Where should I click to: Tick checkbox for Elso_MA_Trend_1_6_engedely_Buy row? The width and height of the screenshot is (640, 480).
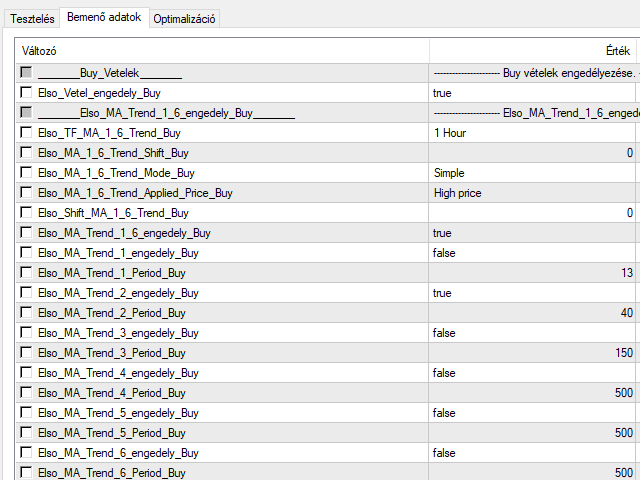point(26,233)
